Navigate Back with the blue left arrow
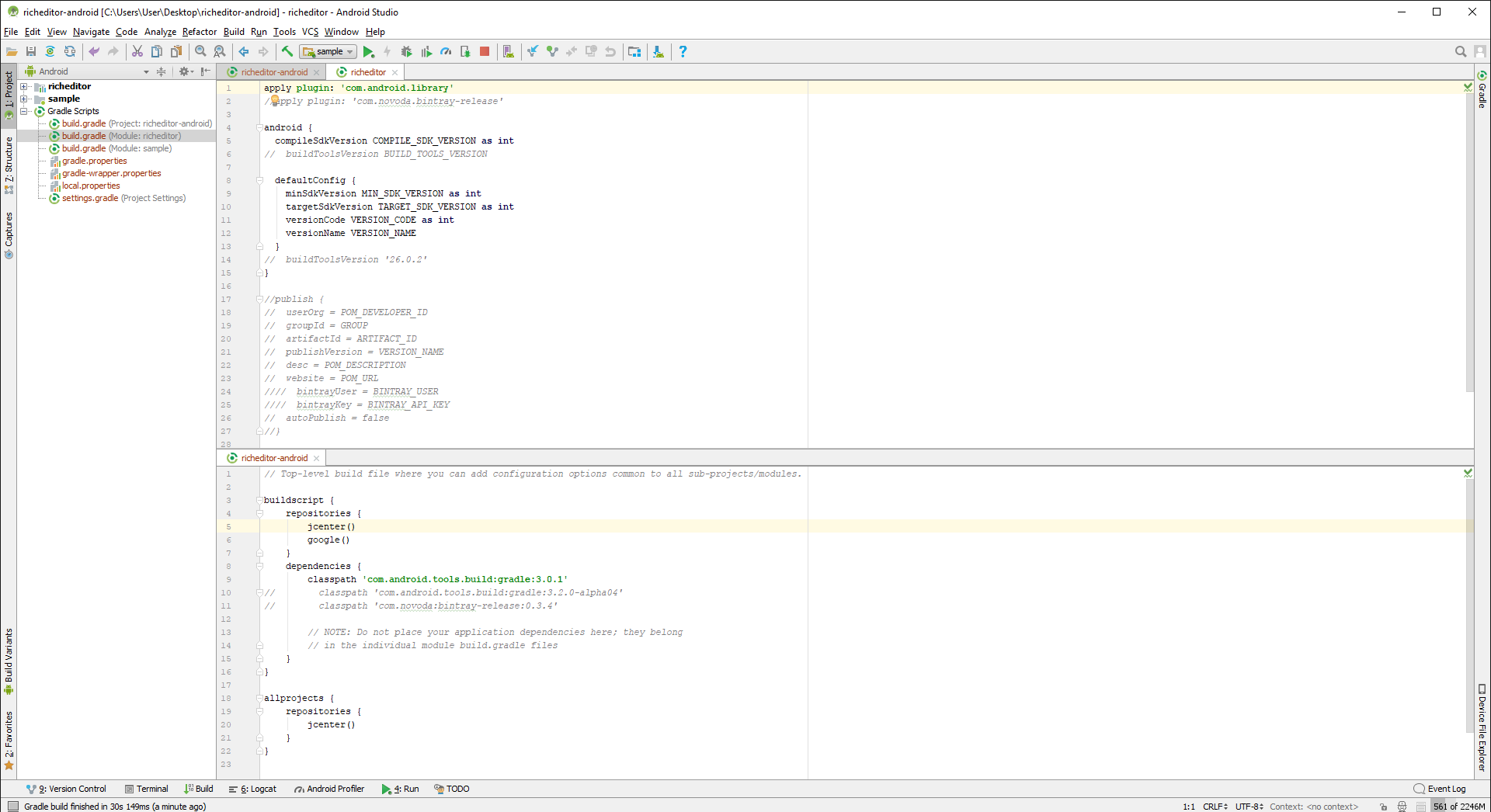Viewport: 1491px width, 812px height. click(244, 51)
